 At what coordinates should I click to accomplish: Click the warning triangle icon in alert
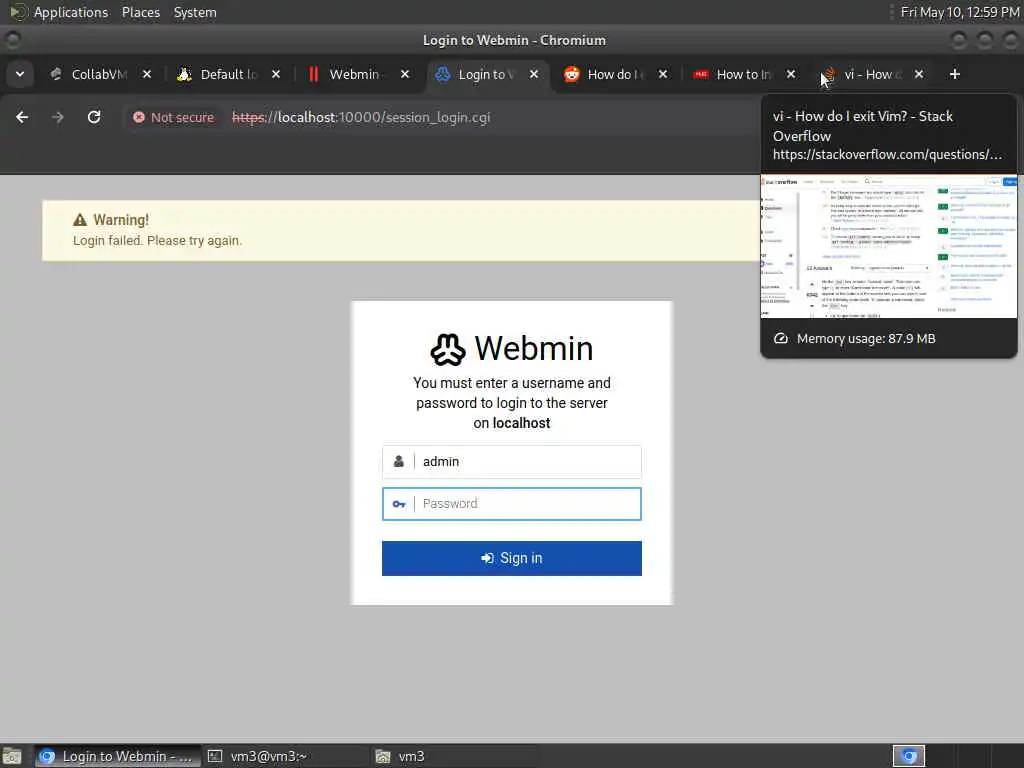[x=80, y=220]
